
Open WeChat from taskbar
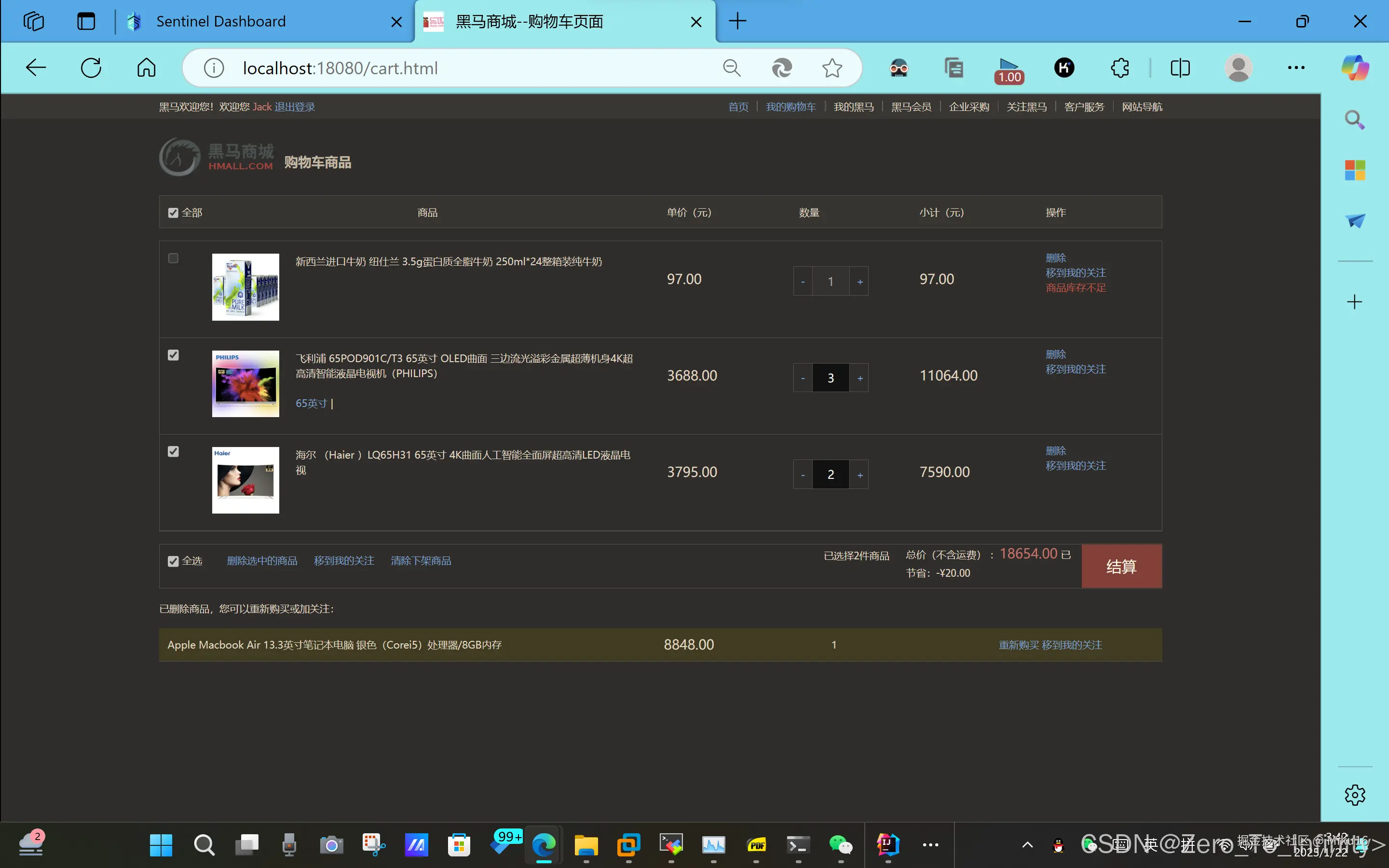point(841,845)
